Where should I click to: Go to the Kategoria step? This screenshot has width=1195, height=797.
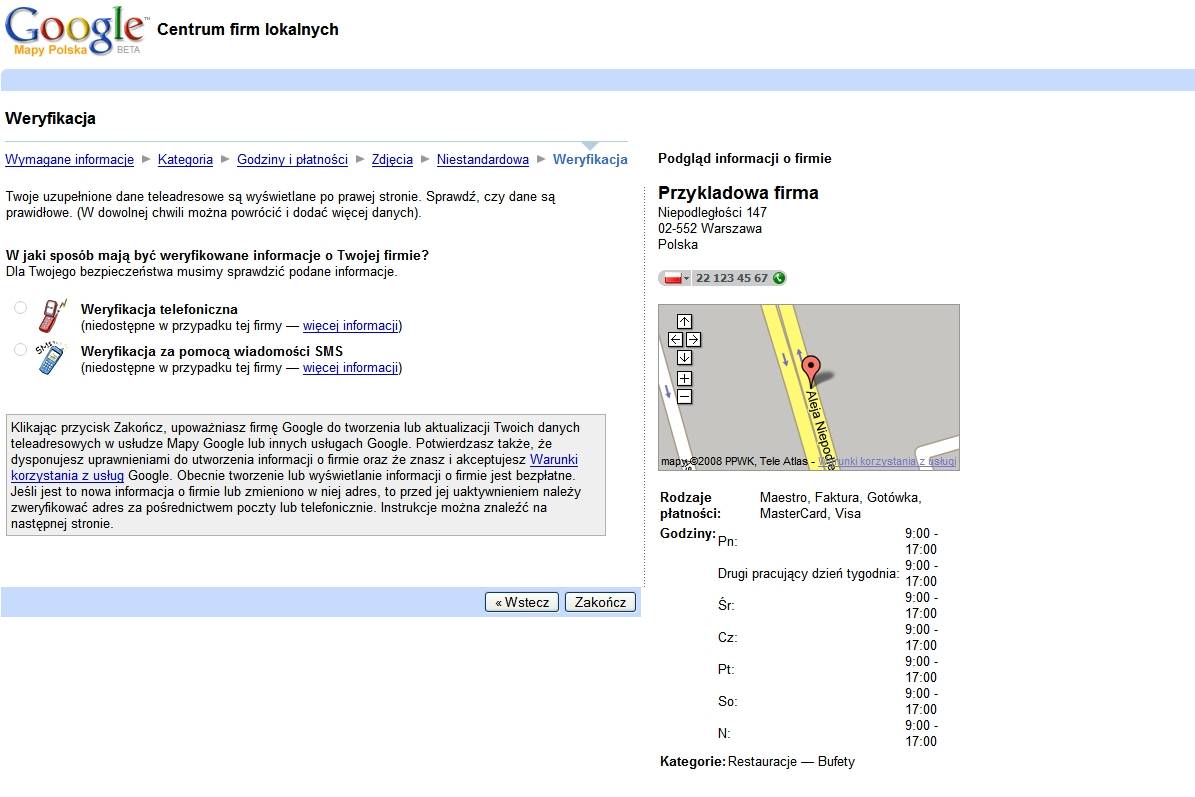coord(185,159)
